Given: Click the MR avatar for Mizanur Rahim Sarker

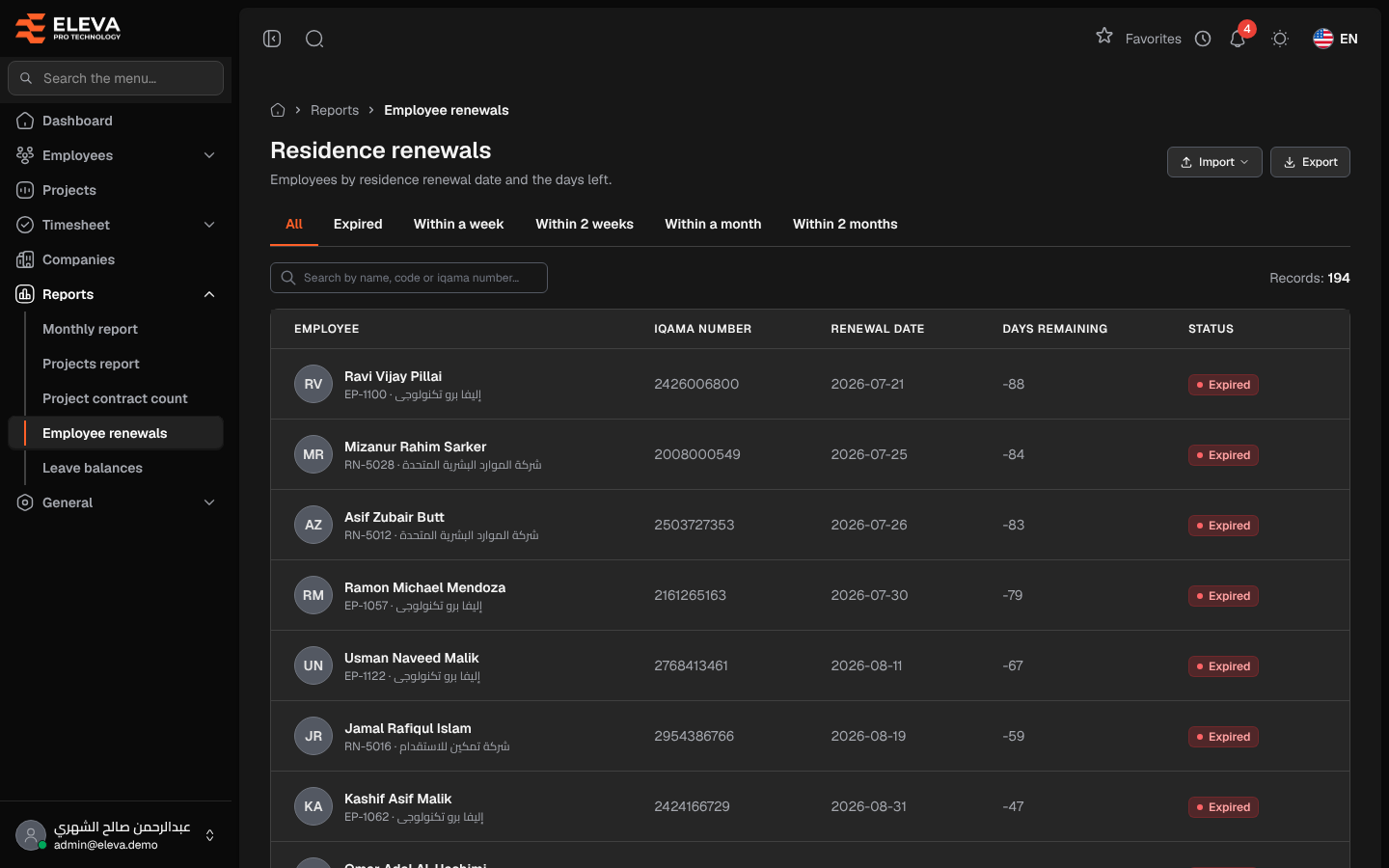Looking at the screenshot, I should tap(313, 454).
